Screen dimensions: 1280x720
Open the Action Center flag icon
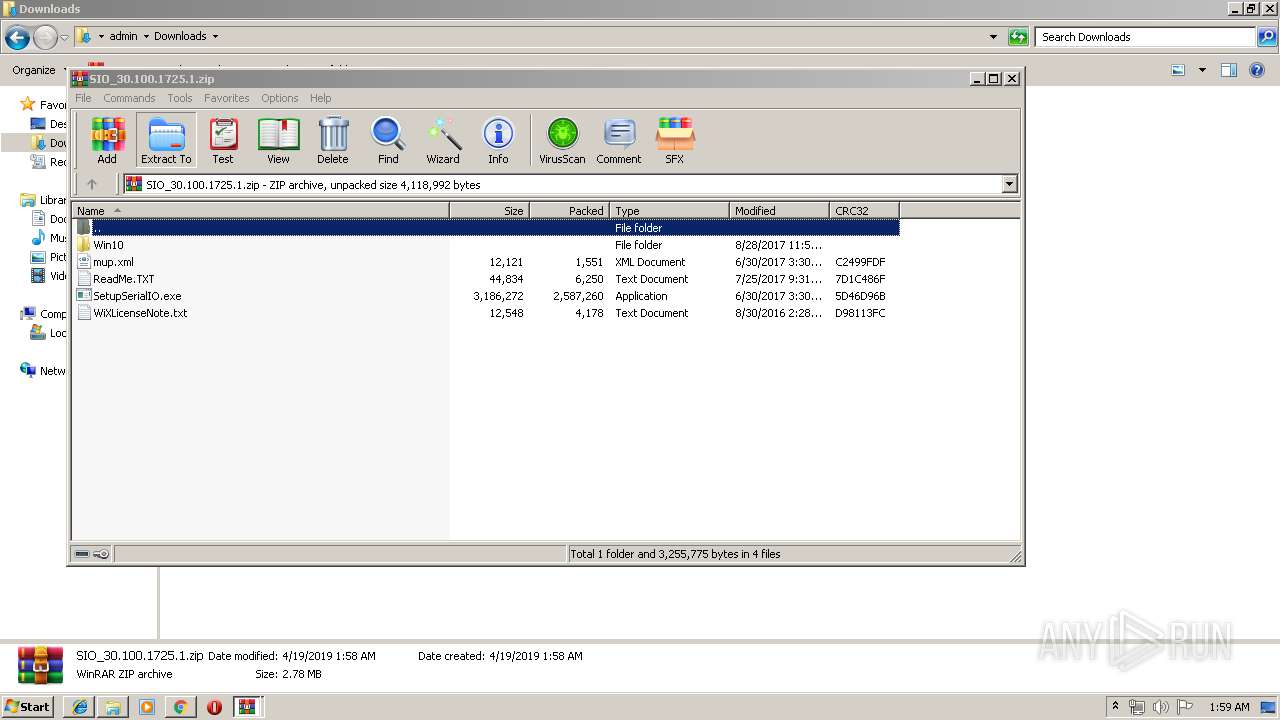[1185, 707]
